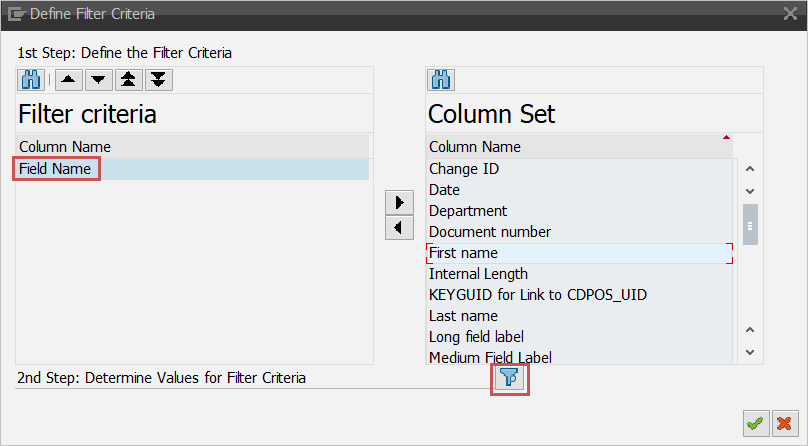808x446 pixels.
Task: Click right arrow to hide selected field
Action: pos(399,202)
